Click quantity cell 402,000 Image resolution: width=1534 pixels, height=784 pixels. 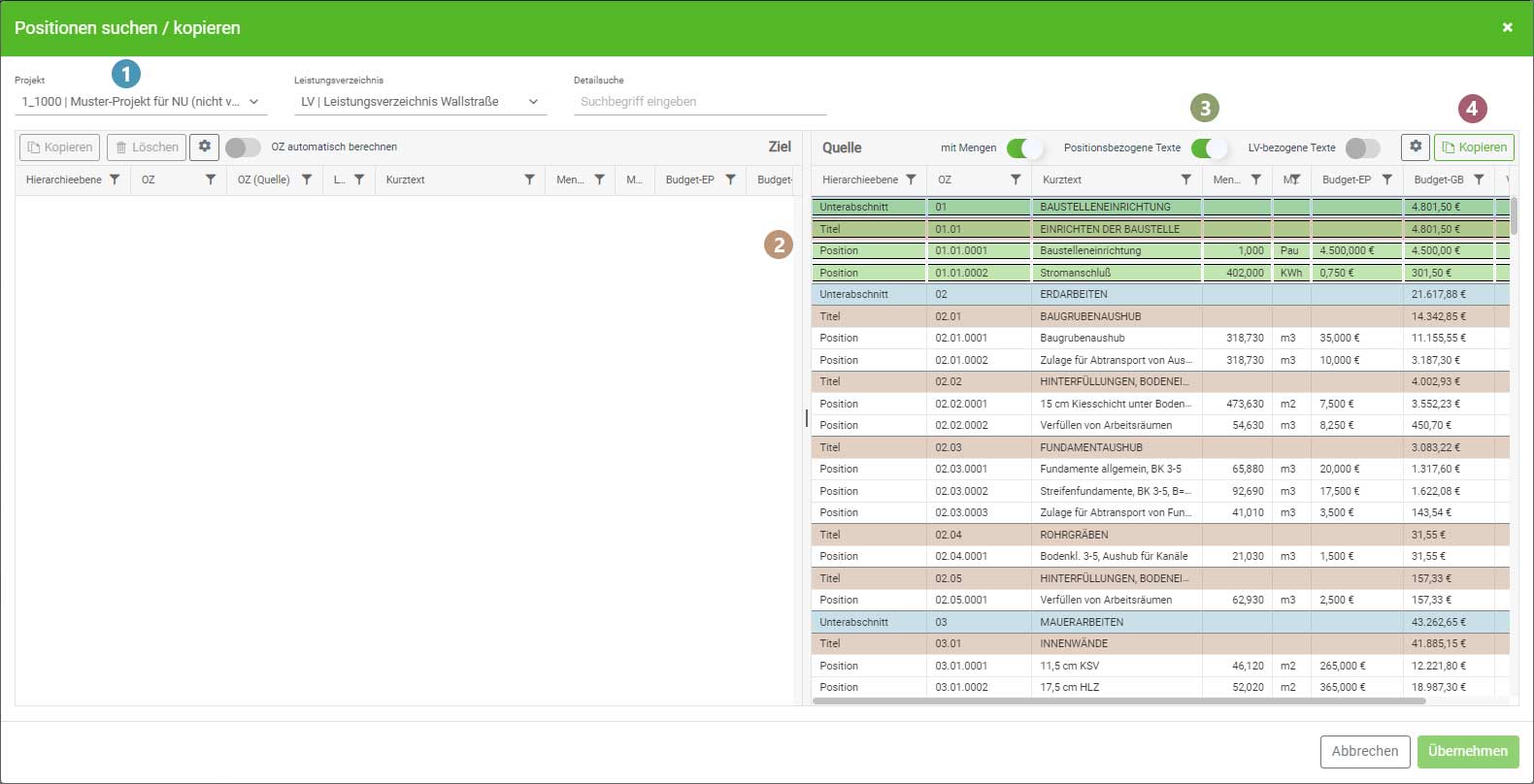tap(1237, 273)
